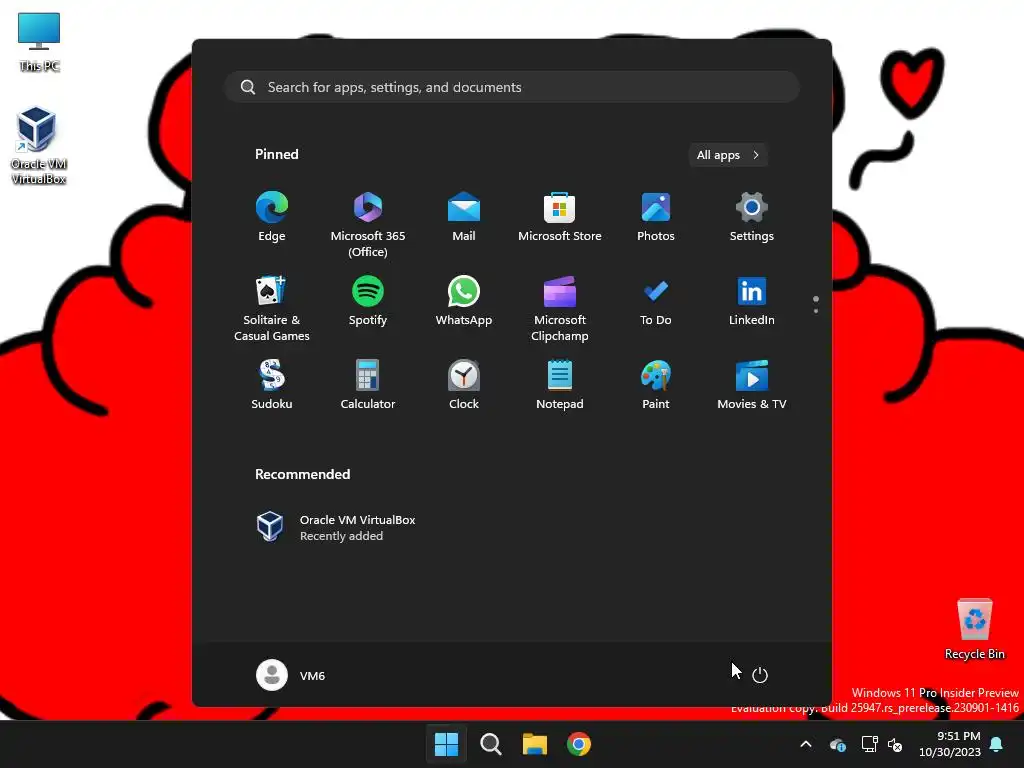This screenshot has height=768, width=1024.
Task: Launch Microsoft 365 (Office)
Action: [368, 223]
